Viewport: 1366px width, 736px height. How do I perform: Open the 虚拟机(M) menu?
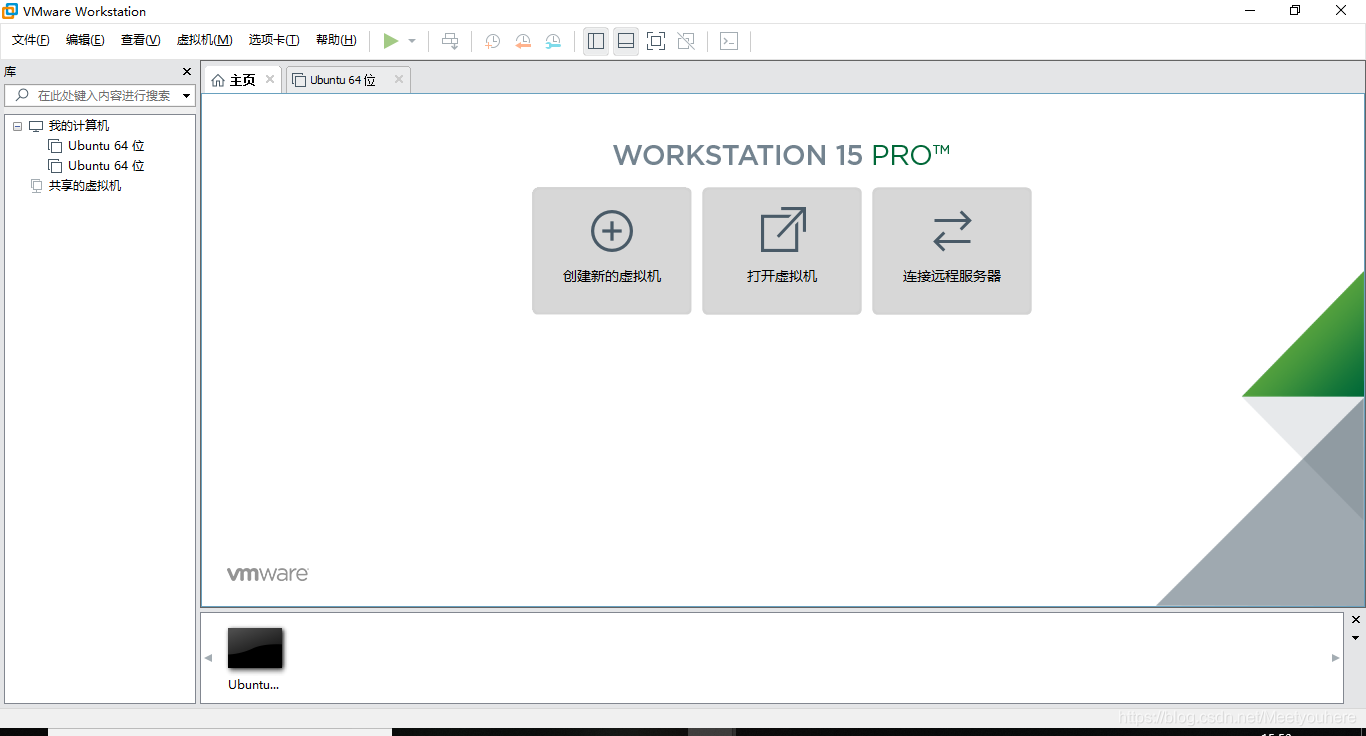(204, 40)
